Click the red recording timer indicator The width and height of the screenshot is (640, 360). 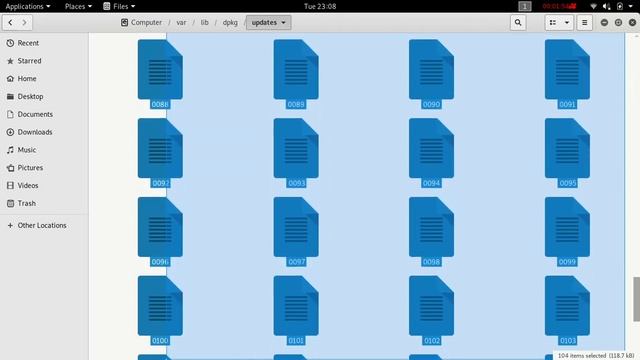559,6
